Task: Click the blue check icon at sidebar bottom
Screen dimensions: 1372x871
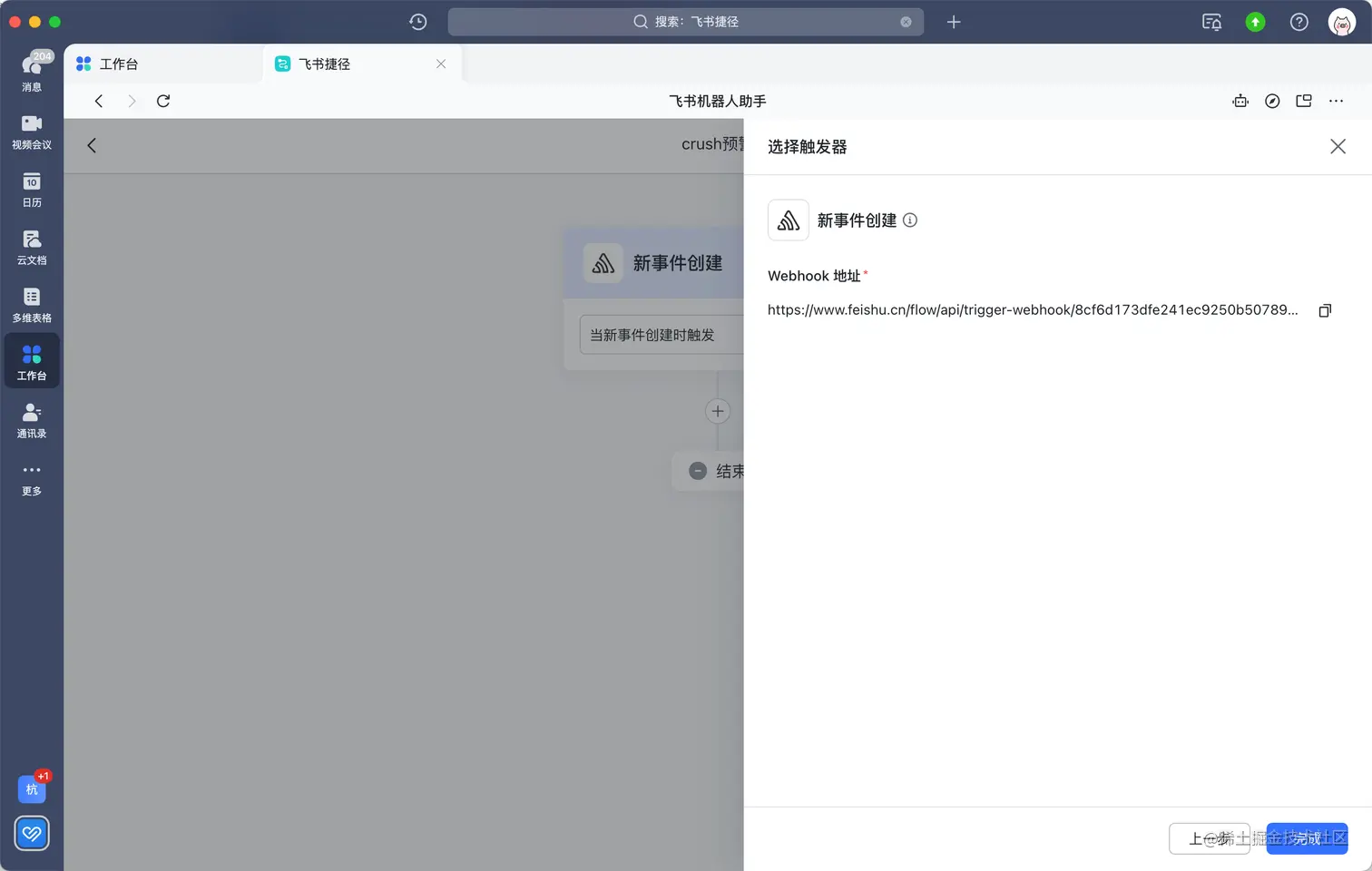Action: tap(32, 833)
